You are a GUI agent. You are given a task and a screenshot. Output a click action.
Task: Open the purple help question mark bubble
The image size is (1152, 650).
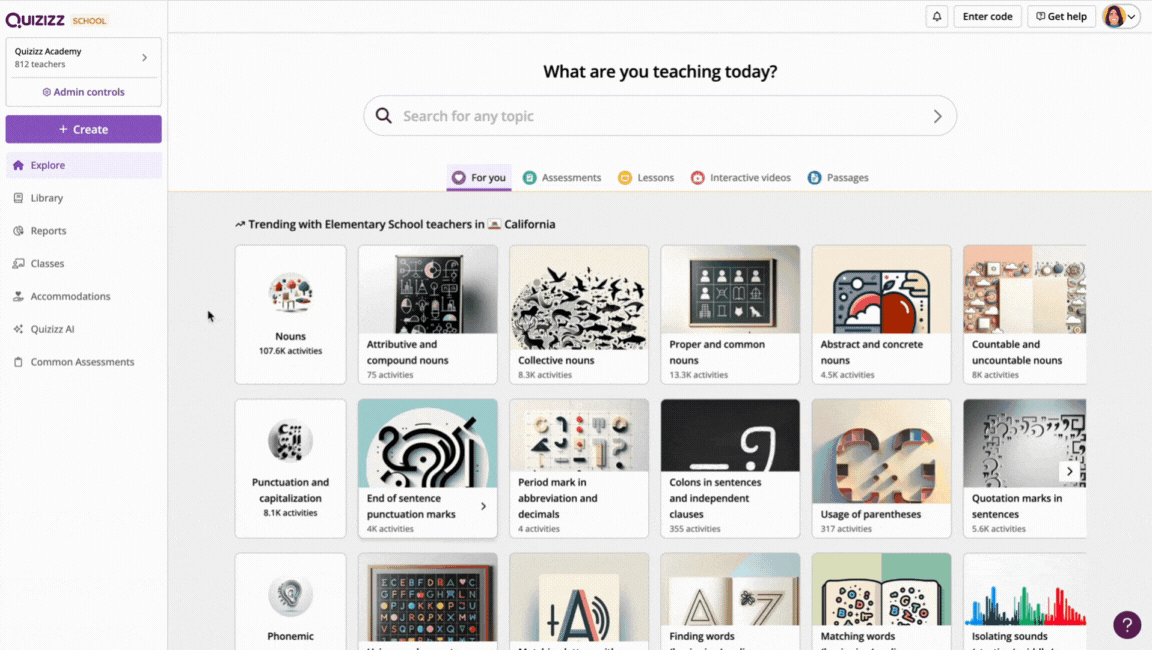tap(1127, 624)
